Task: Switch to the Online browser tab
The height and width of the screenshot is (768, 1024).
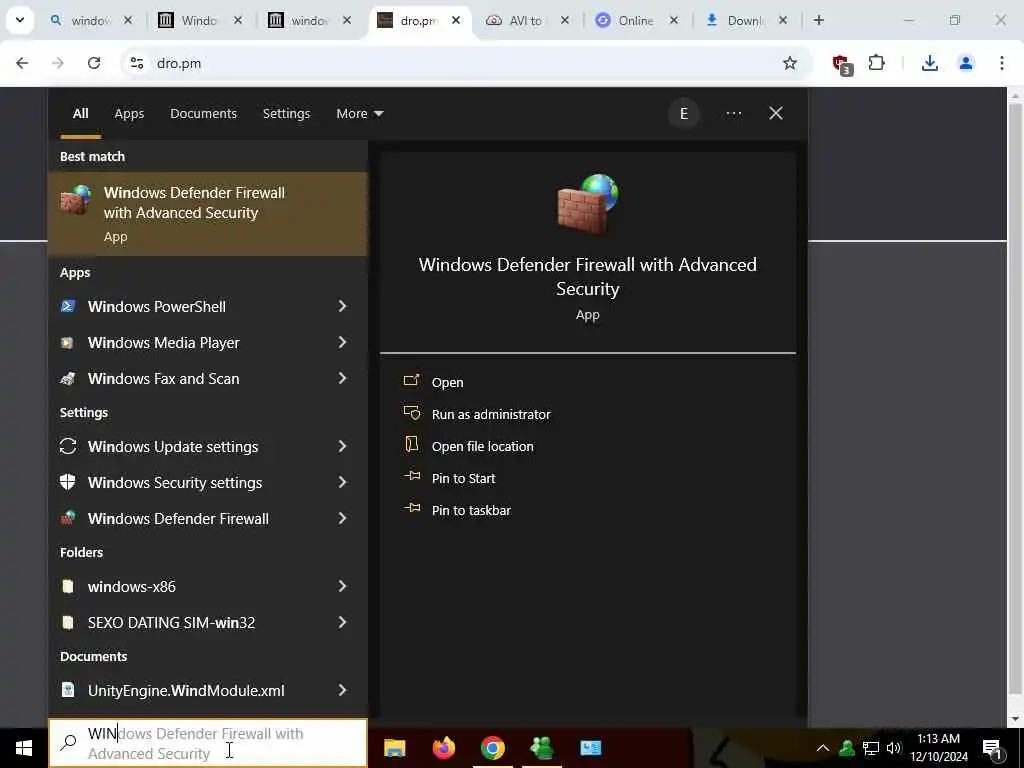Action: [x=637, y=20]
